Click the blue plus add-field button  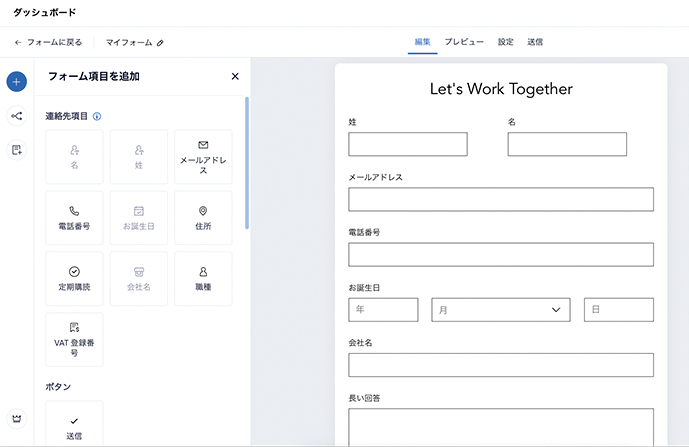[x=17, y=82]
